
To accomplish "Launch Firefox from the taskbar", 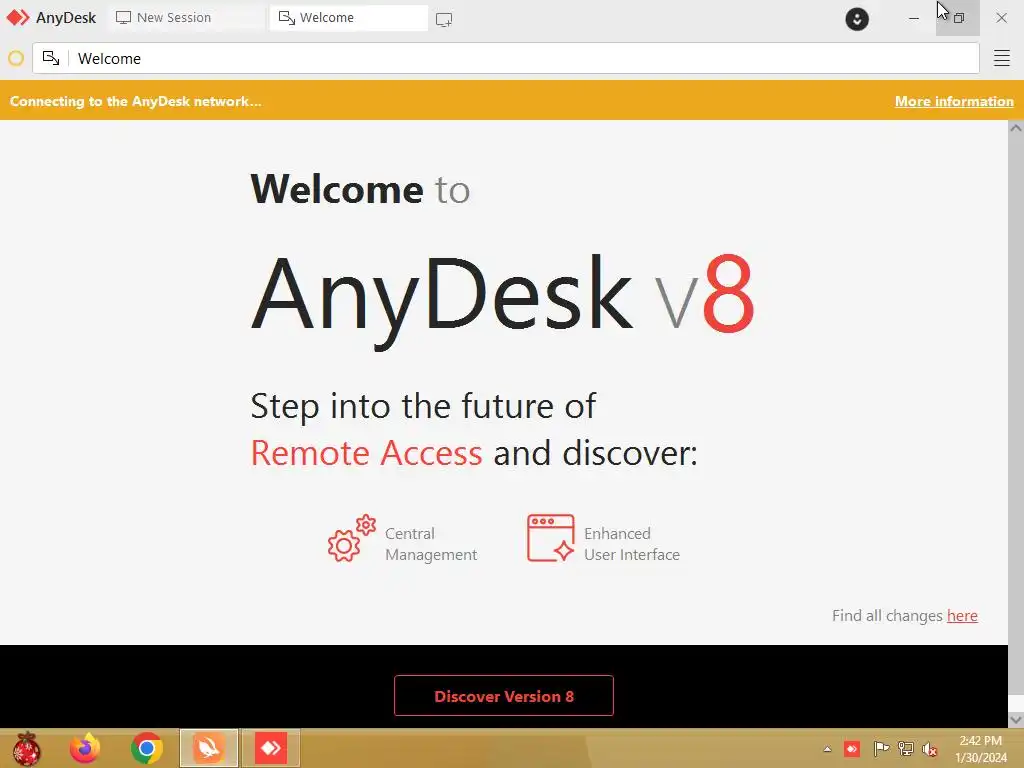I will point(85,748).
